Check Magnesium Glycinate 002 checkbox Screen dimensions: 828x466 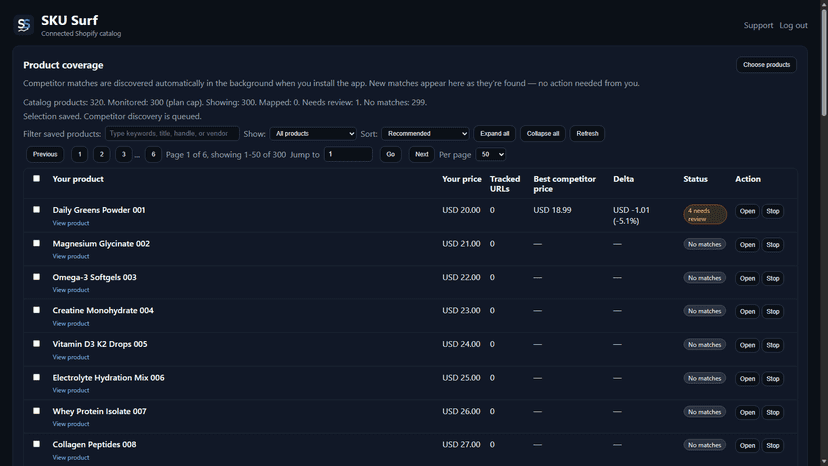click(x=36, y=243)
